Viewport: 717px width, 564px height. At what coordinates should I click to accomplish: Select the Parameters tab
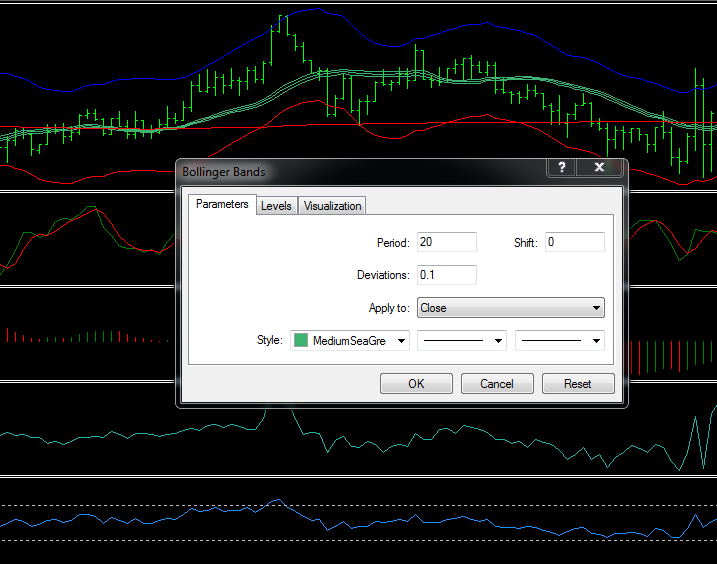[x=222, y=205]
